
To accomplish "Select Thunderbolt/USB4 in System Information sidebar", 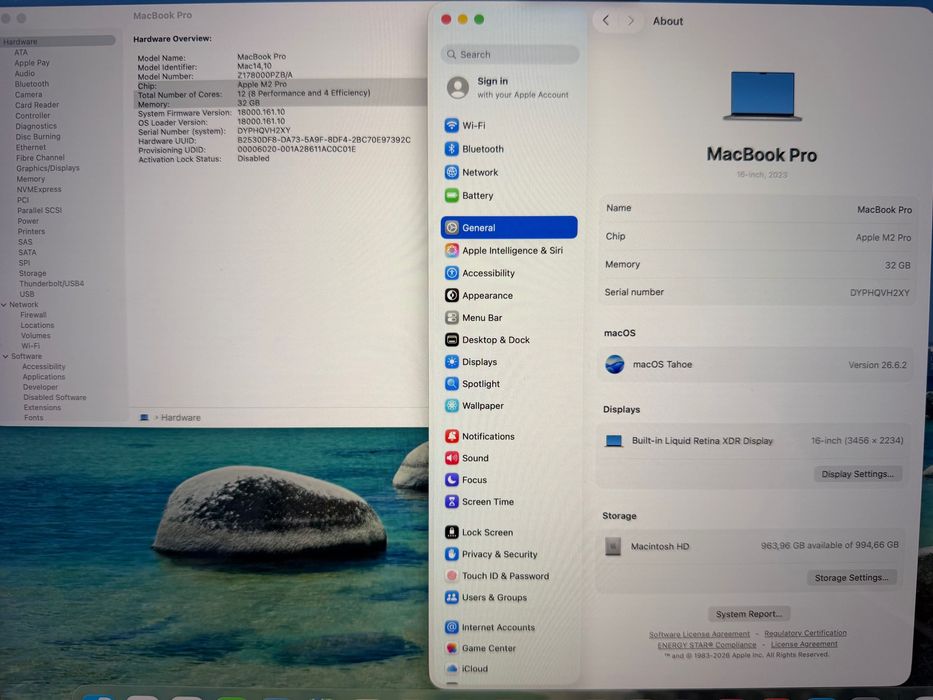I will pos(51,283).
